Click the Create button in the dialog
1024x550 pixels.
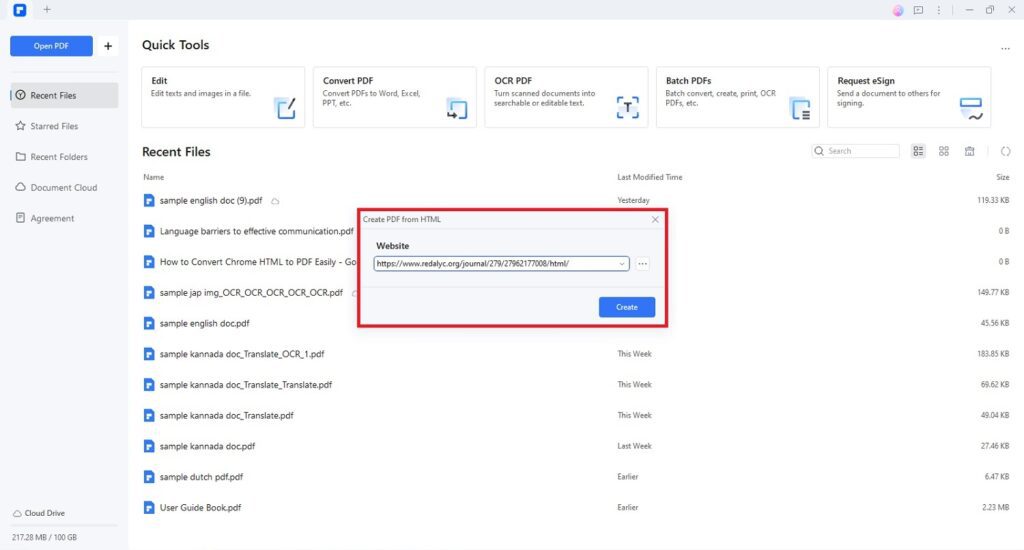coord(626,307)
